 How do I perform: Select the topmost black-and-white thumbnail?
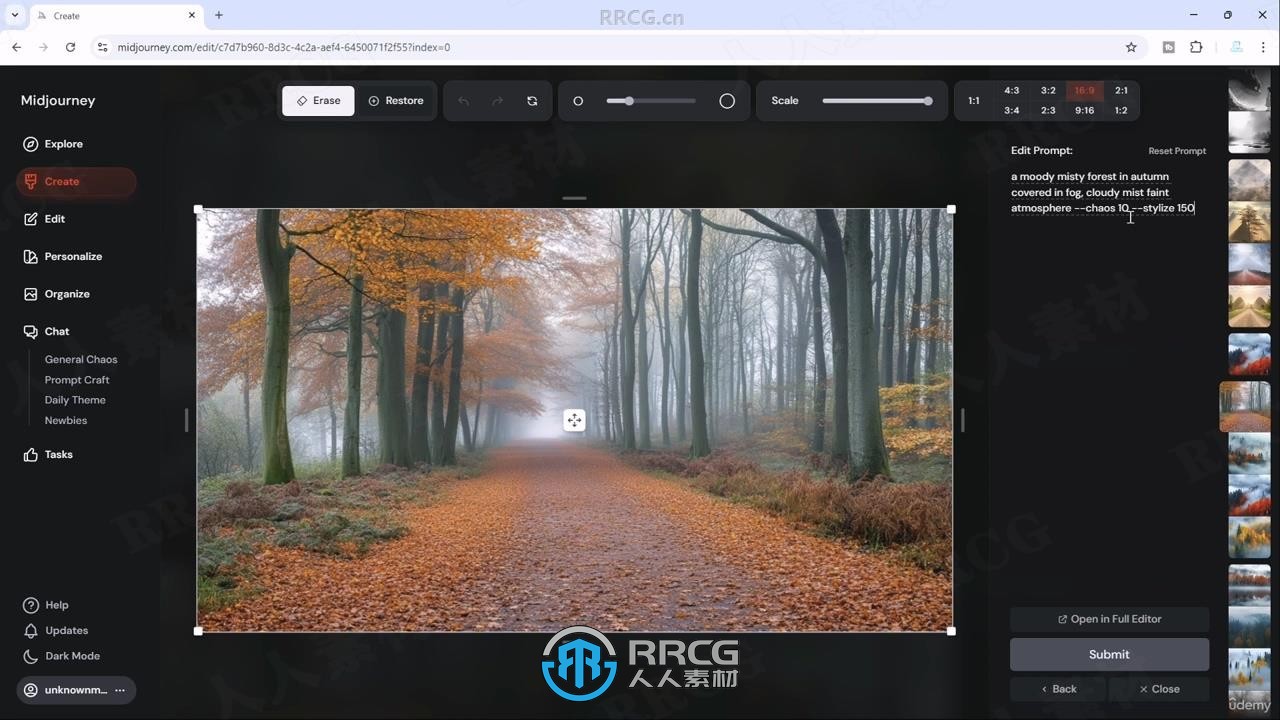coord(1249,88)
